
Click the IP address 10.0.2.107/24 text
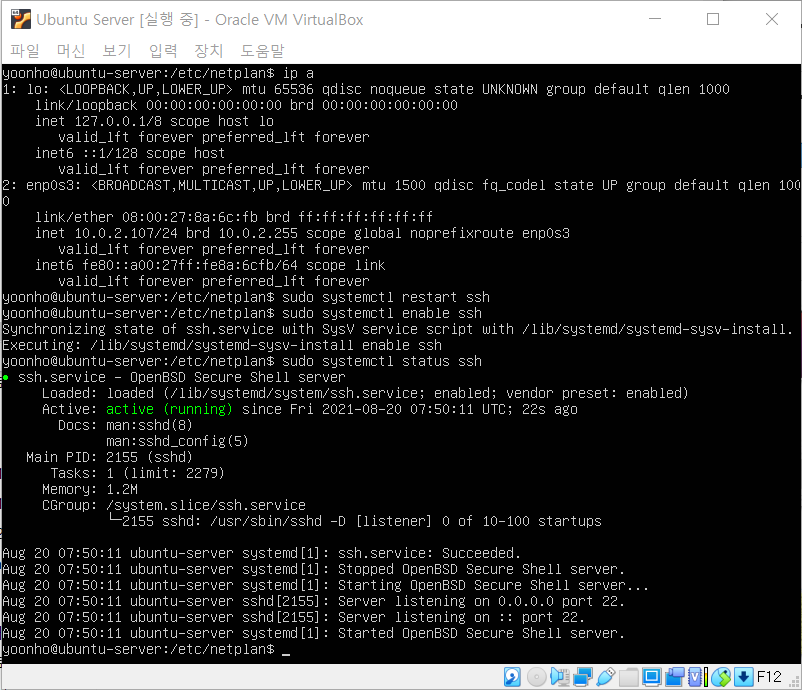click(x=126, y=233)
